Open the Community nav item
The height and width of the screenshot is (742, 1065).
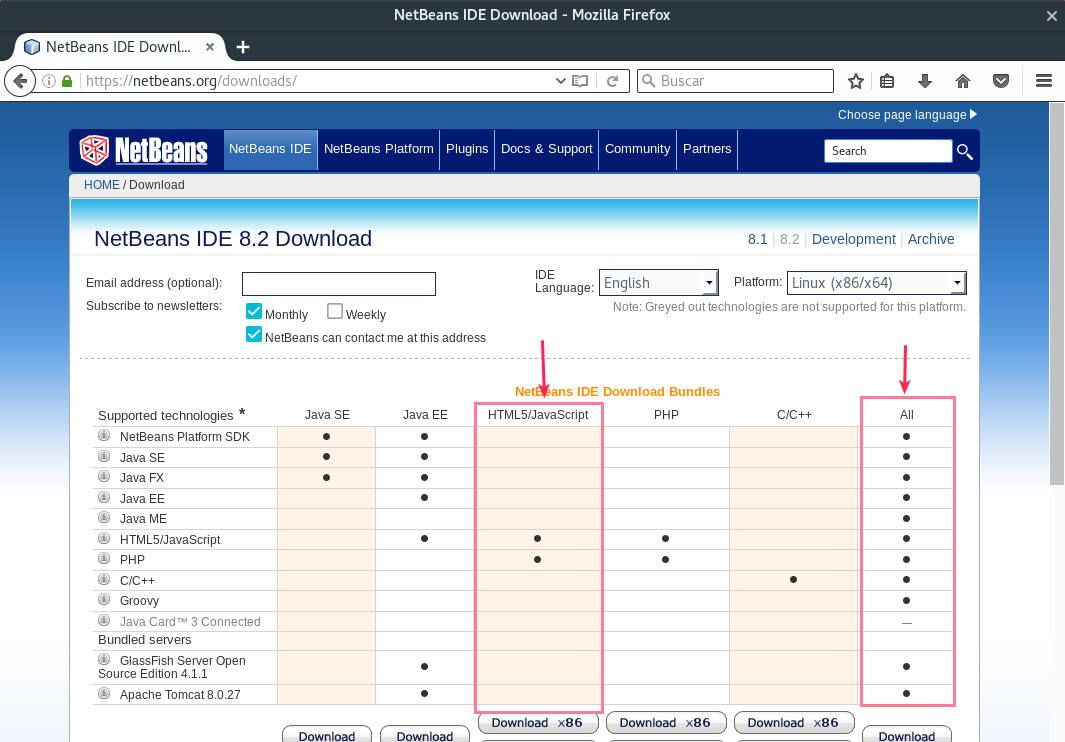(x=637, y=149)
